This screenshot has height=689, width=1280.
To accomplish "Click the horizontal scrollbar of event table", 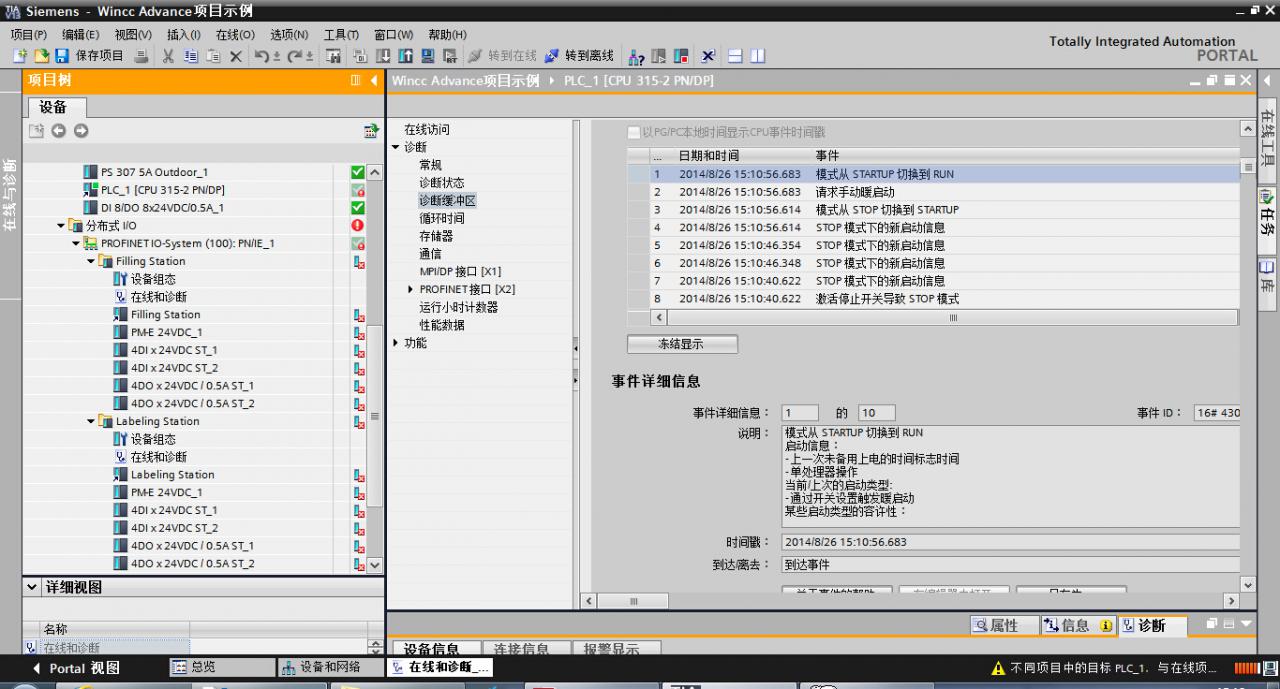I will click(x=952, y=317).
